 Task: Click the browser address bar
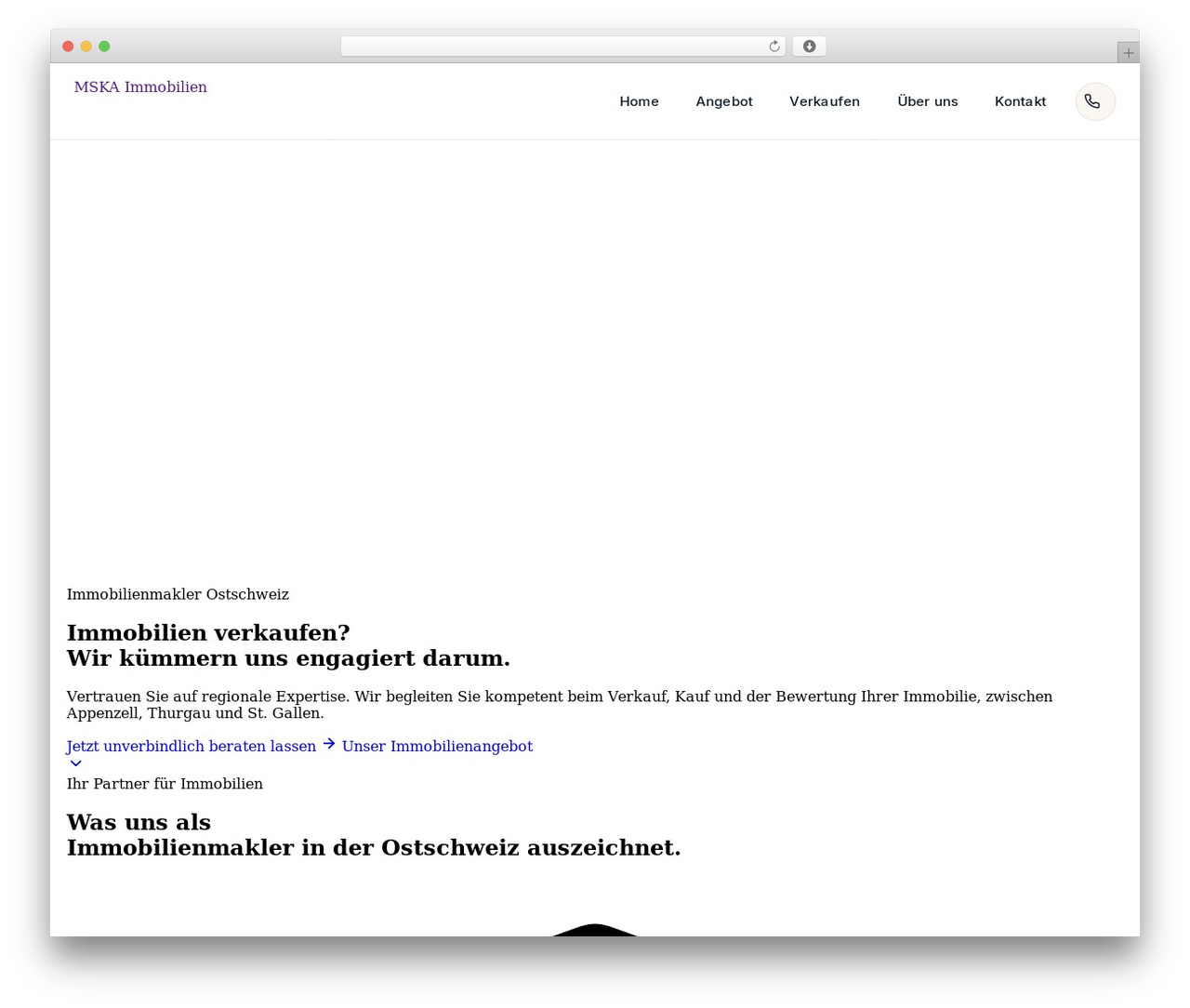pos(562,46)
